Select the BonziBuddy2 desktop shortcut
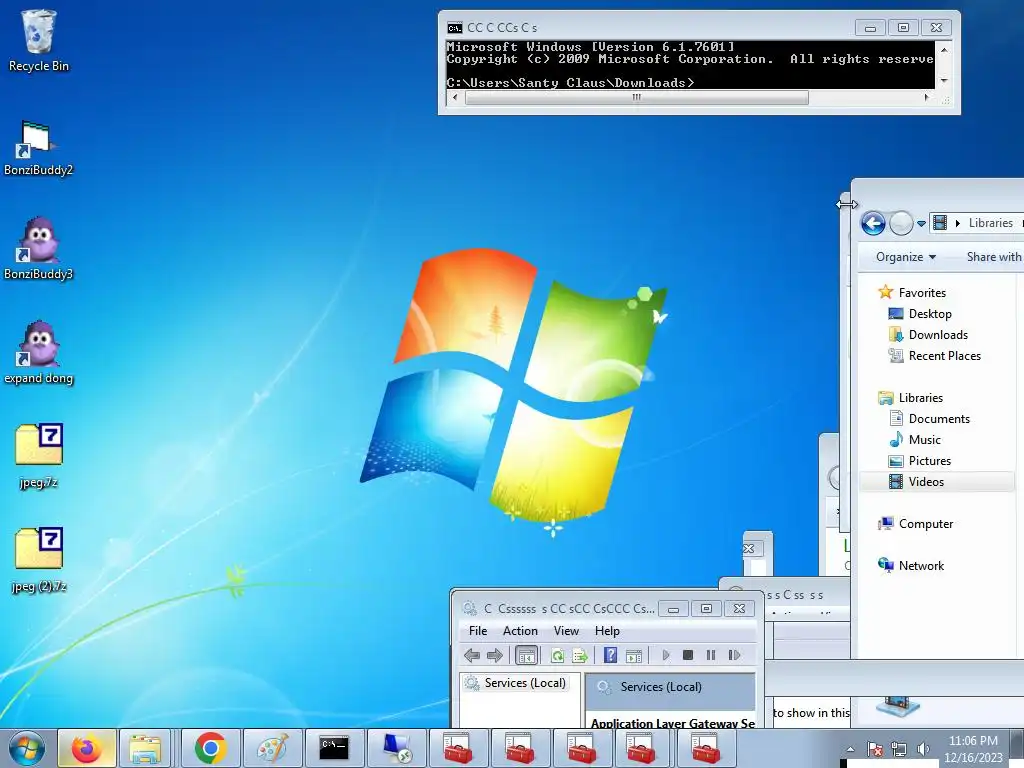1024x768 pixels. (38, 148)
